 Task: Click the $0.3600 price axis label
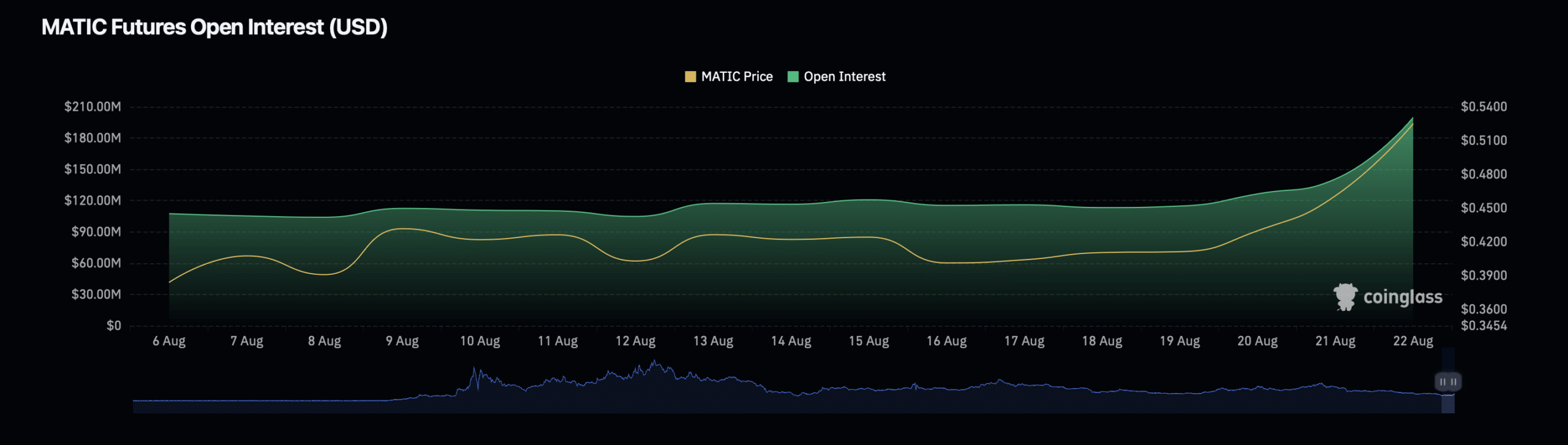(1483, 309)
